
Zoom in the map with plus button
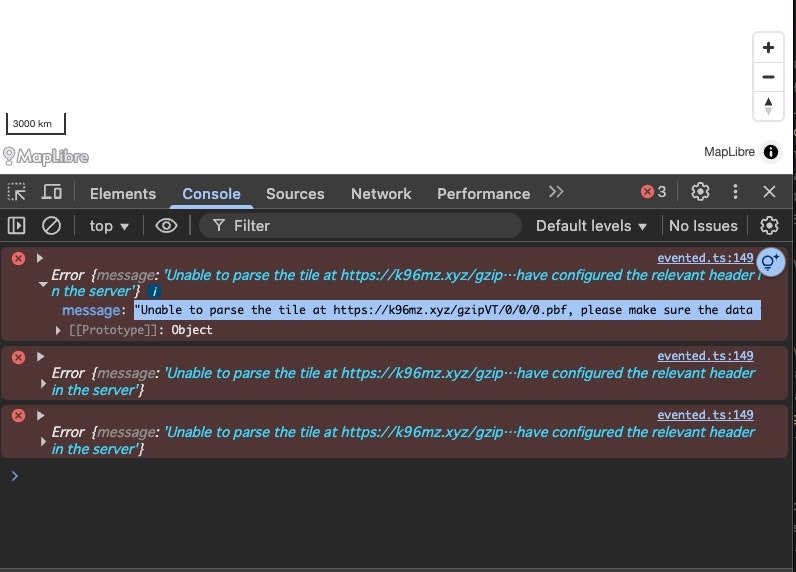[768, 48]
